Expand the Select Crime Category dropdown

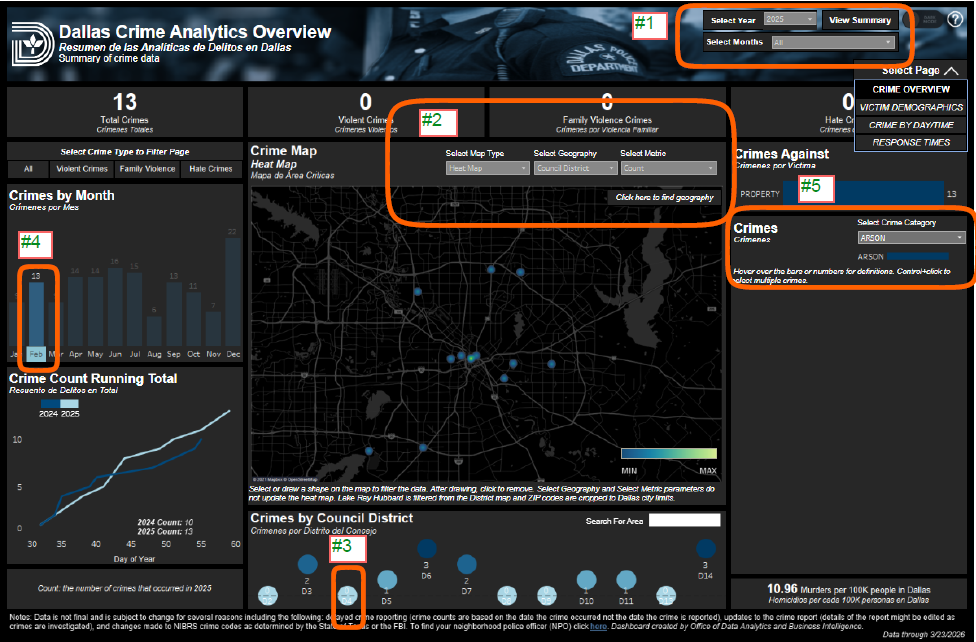911,238
